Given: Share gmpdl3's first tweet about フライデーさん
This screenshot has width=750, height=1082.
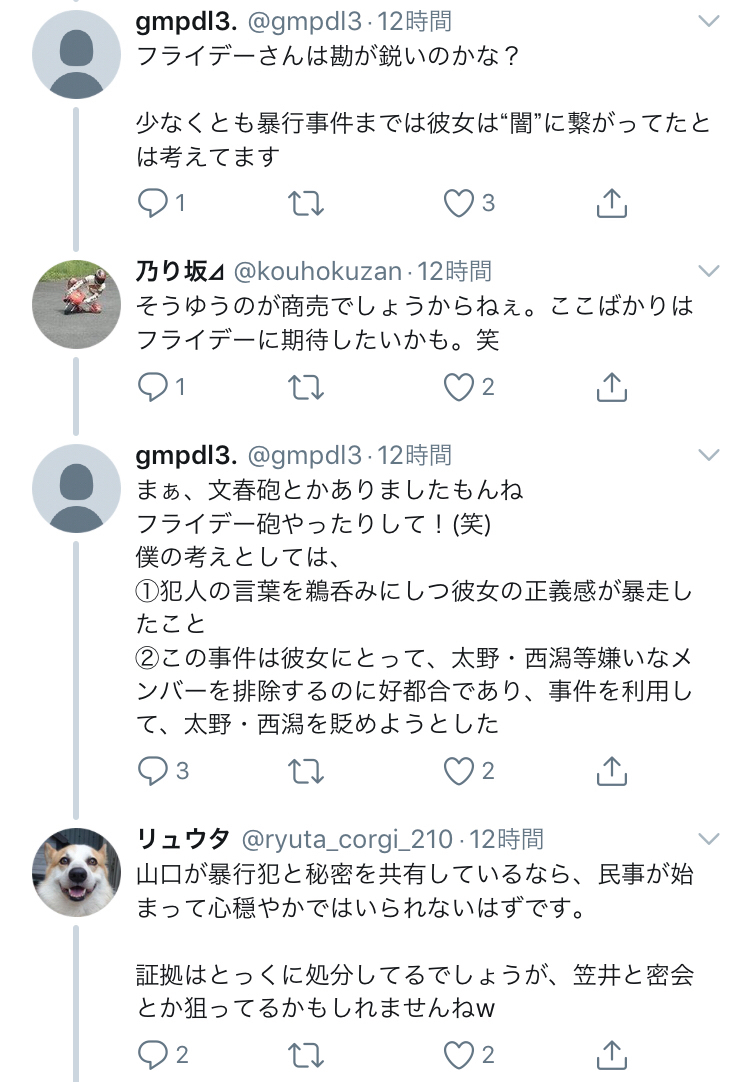Looking at the screenshot, I should (611, 204).
